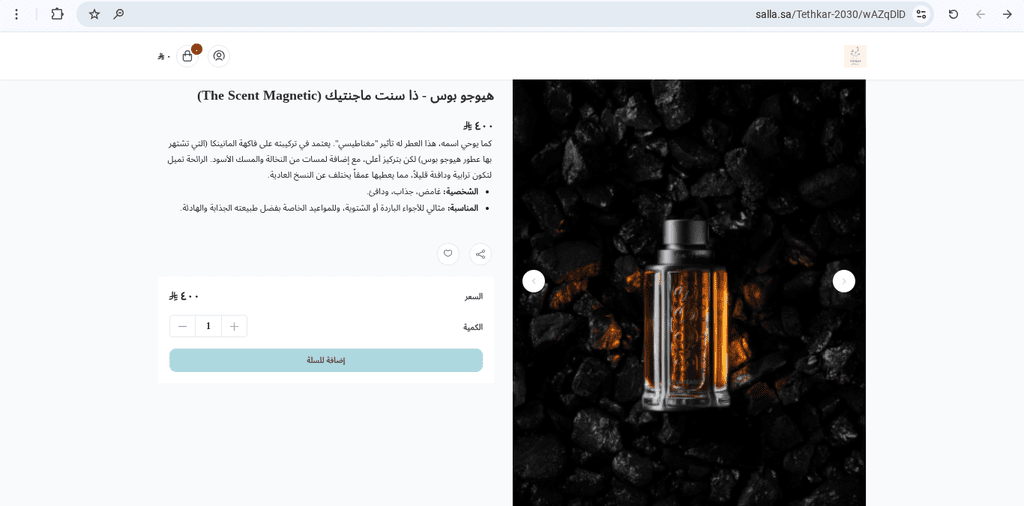Share the product with share icon
The image size is (1024, 506).
[x=481, y=254]
